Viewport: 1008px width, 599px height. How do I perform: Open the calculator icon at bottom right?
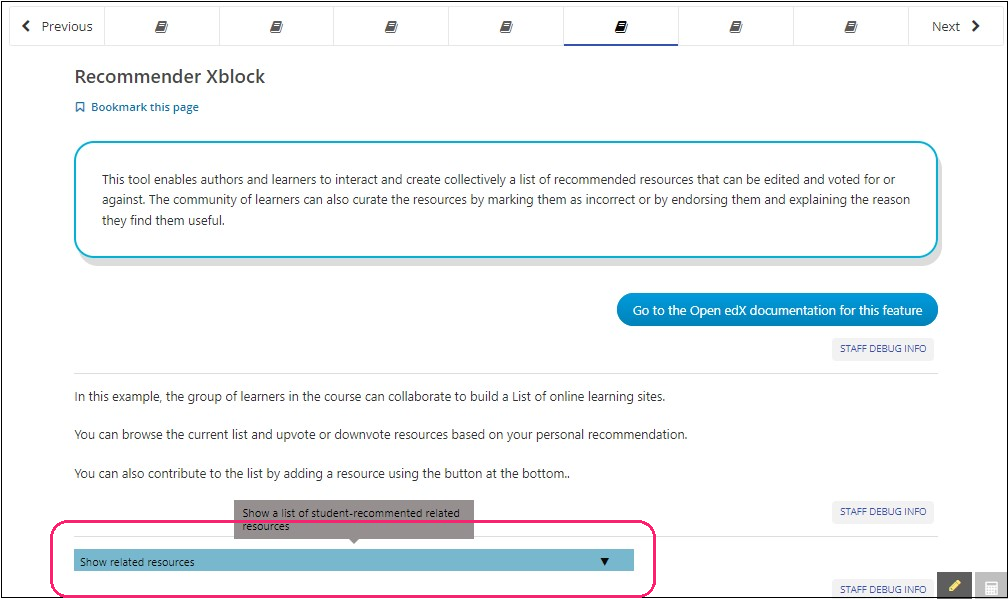[x=991, y=587]
